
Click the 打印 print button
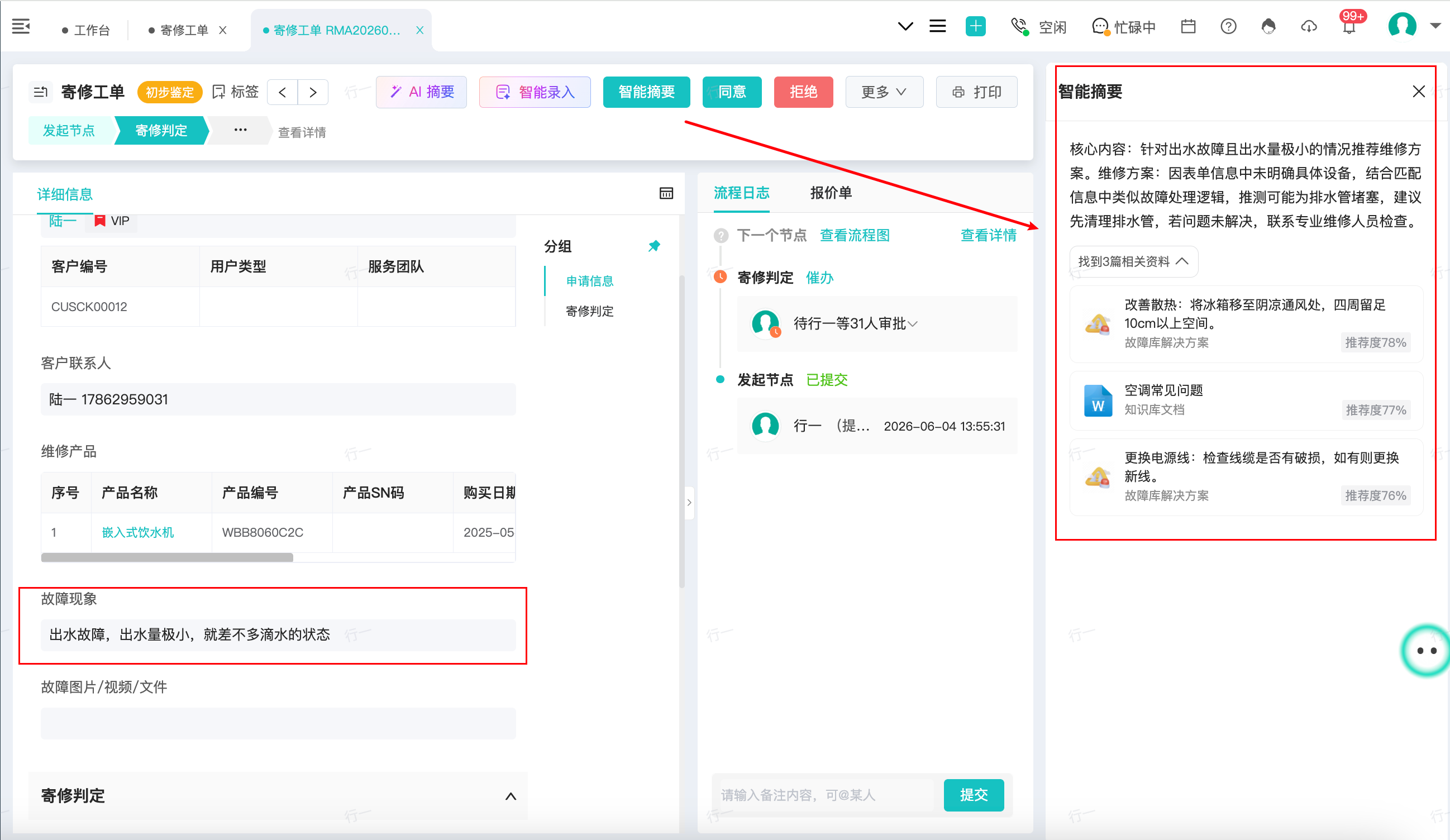pos(976,92)
